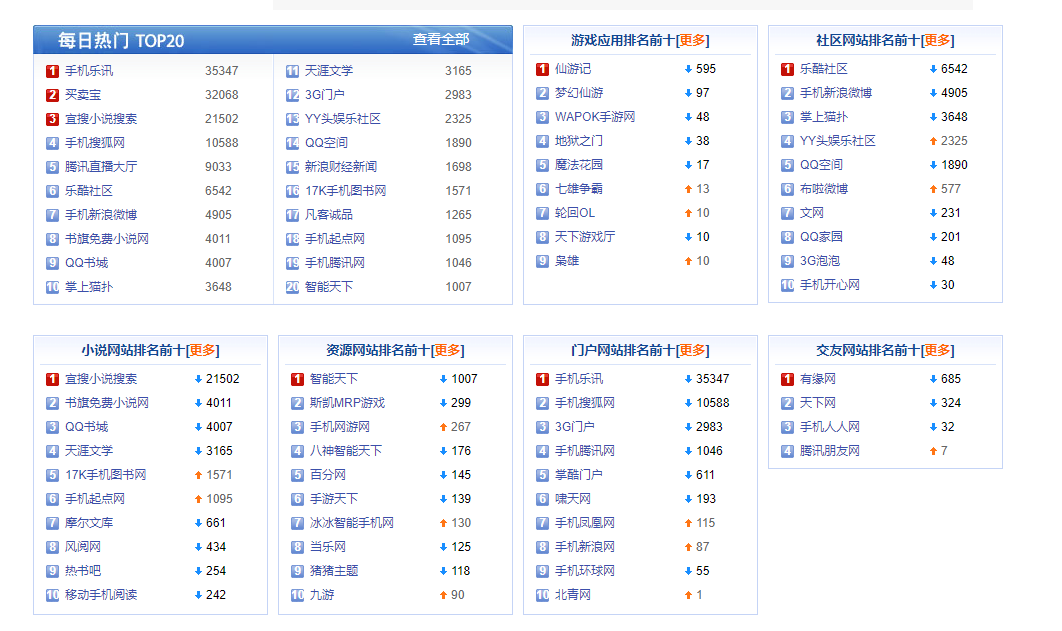1062x631 pixels.
Task: Open the 有缘网 dating site link
Action: [x=817, y=379]
